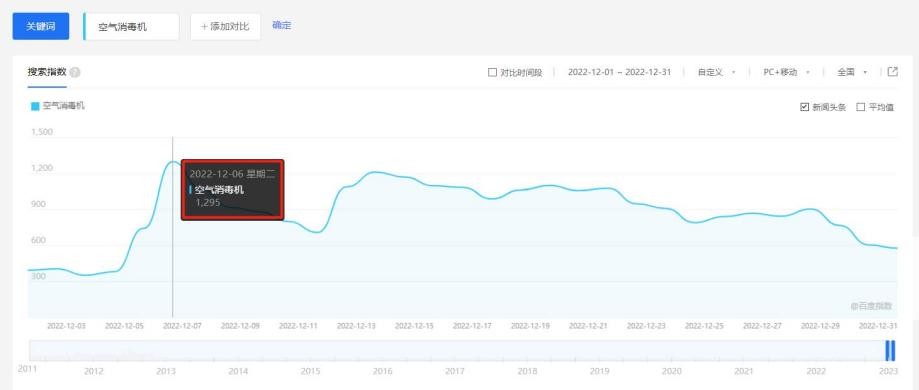Screen dimensions: 919x390
Task: Click the 确定 link
Action: [282, 25]
